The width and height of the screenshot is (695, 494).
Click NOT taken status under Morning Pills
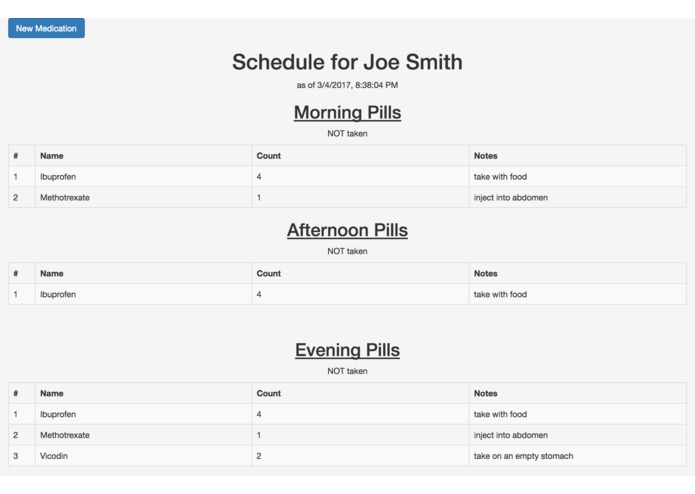tap(347, 133)
